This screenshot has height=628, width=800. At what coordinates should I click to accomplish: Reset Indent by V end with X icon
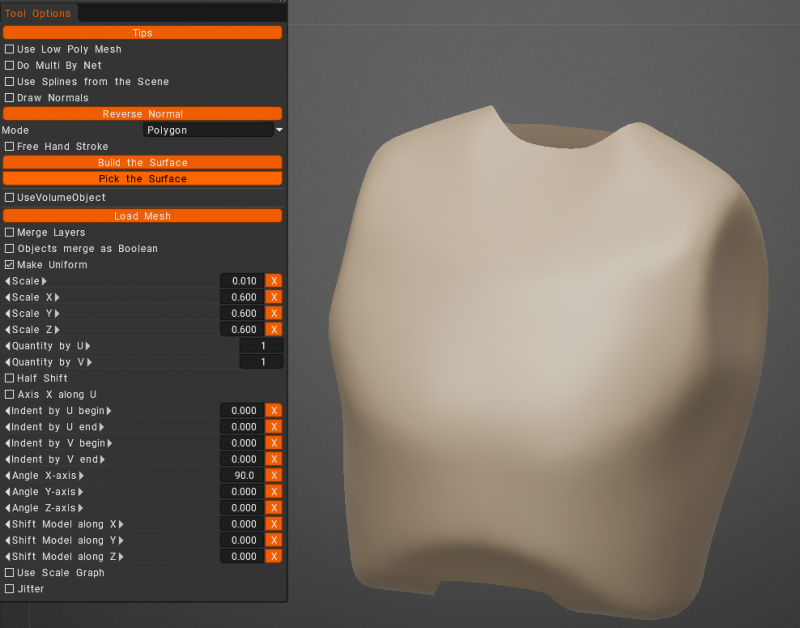[273, 459]
